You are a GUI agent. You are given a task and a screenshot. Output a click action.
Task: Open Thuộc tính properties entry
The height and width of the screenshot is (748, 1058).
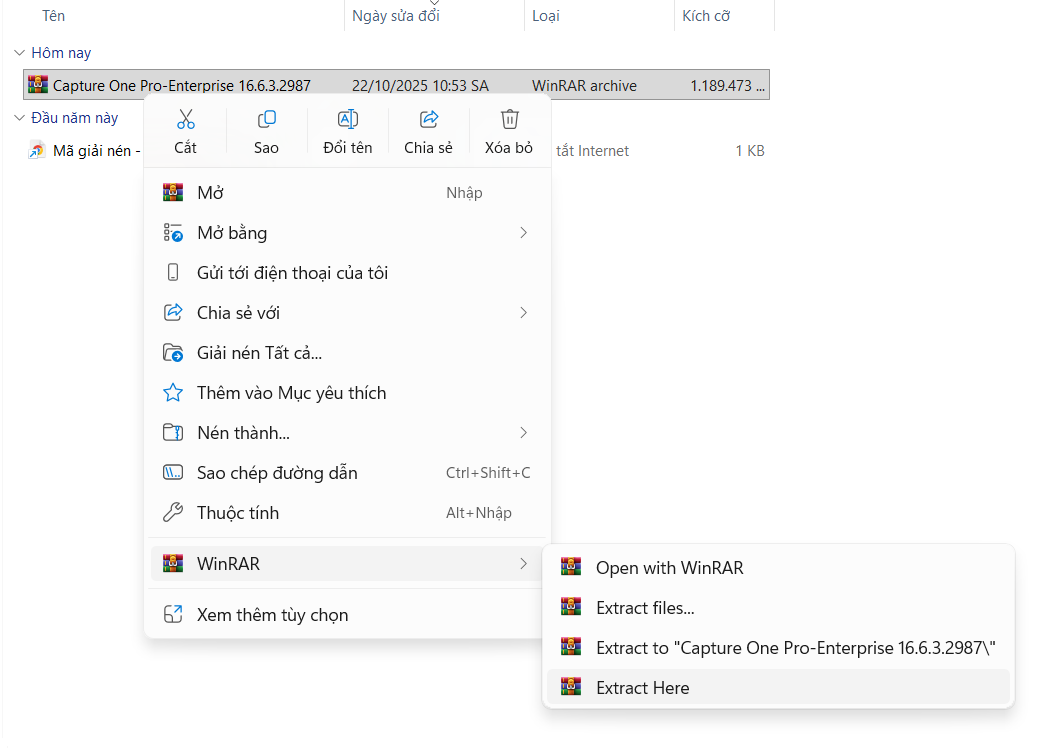tap(238, 513)
